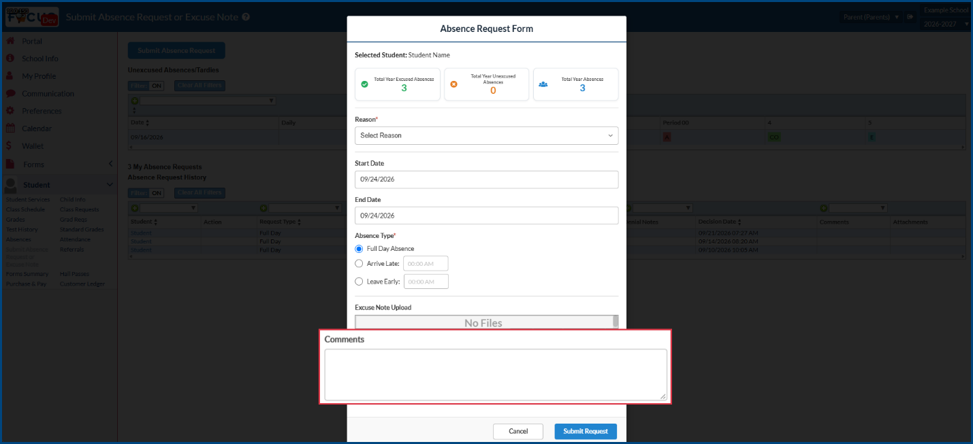
Task: Open the Select Reason dropdown
Action: pyautogui.click(x=486, y=135)
